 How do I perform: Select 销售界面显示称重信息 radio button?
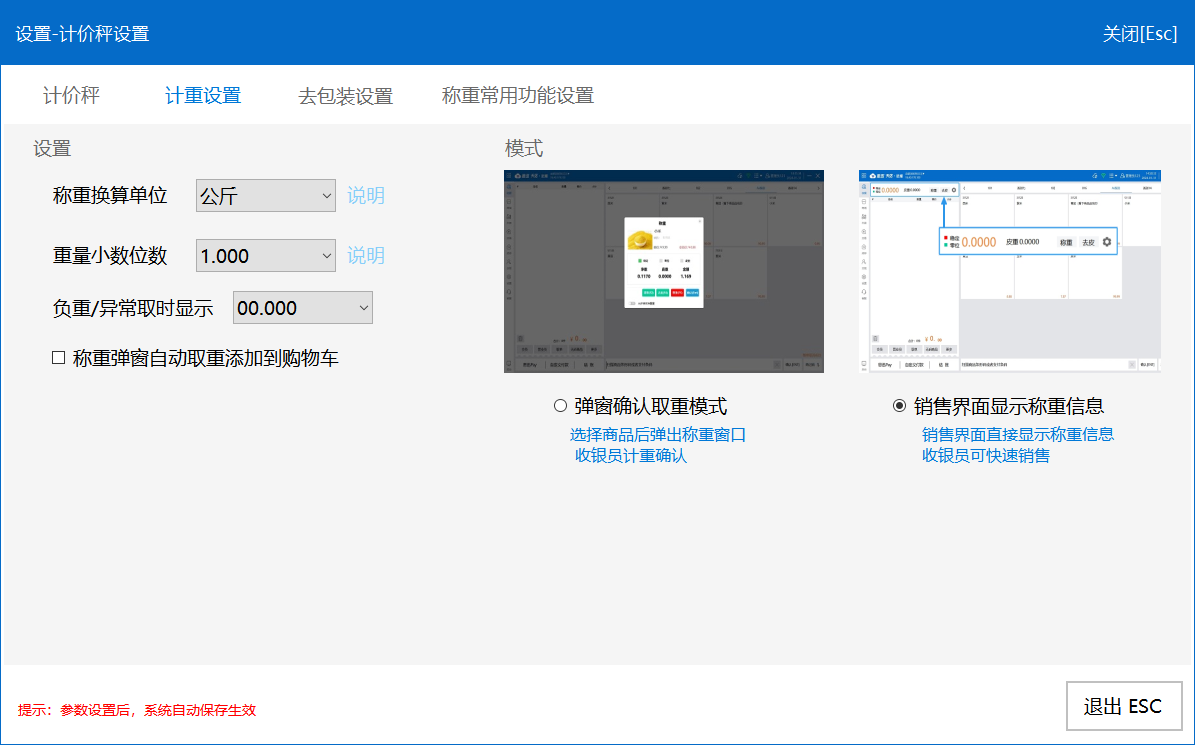pyautogui.click(x=899, y=406)
